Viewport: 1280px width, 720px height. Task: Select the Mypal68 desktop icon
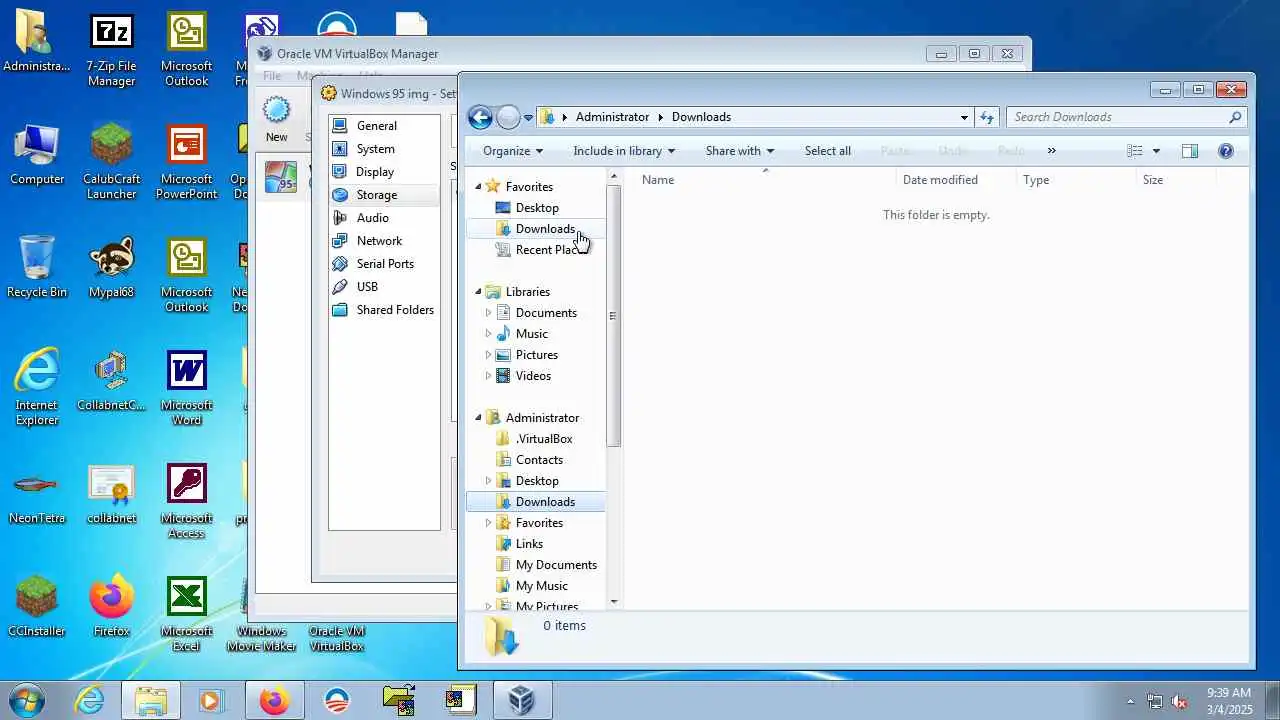[x=111, y=268]
